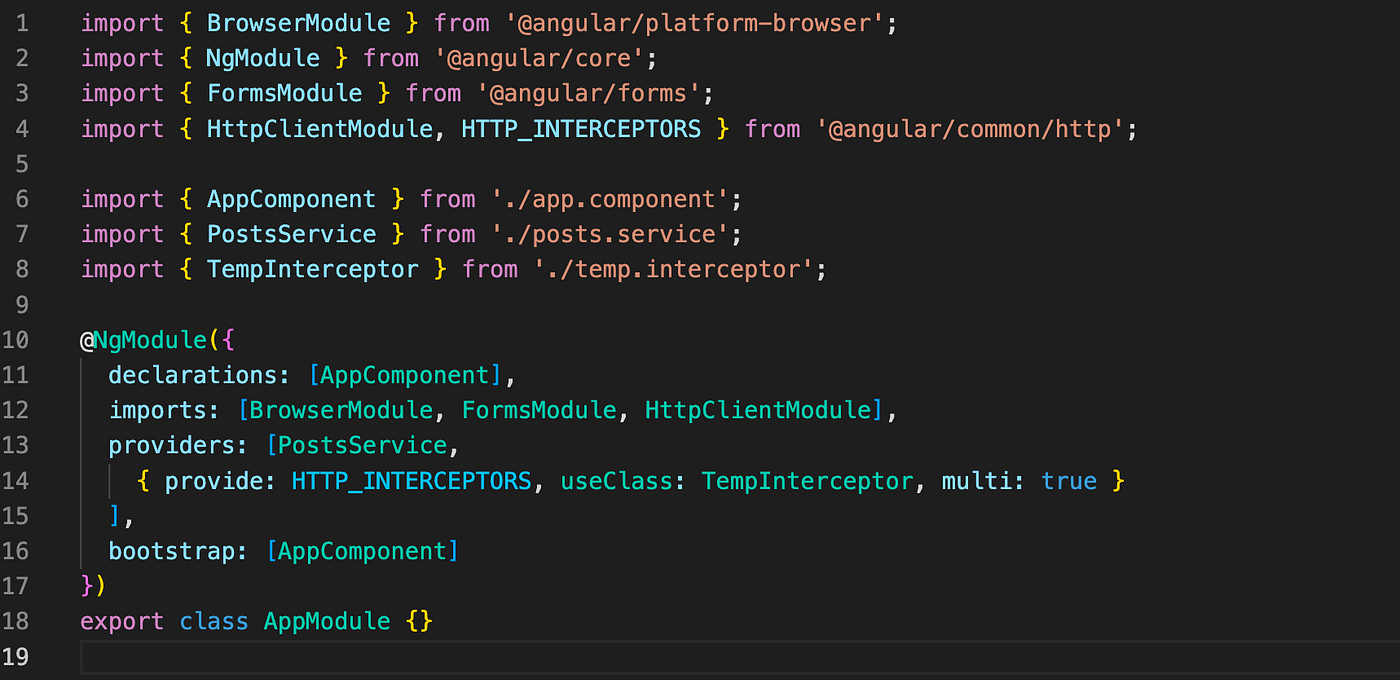Select the NgModule import on line 2

tap(262, 58)
